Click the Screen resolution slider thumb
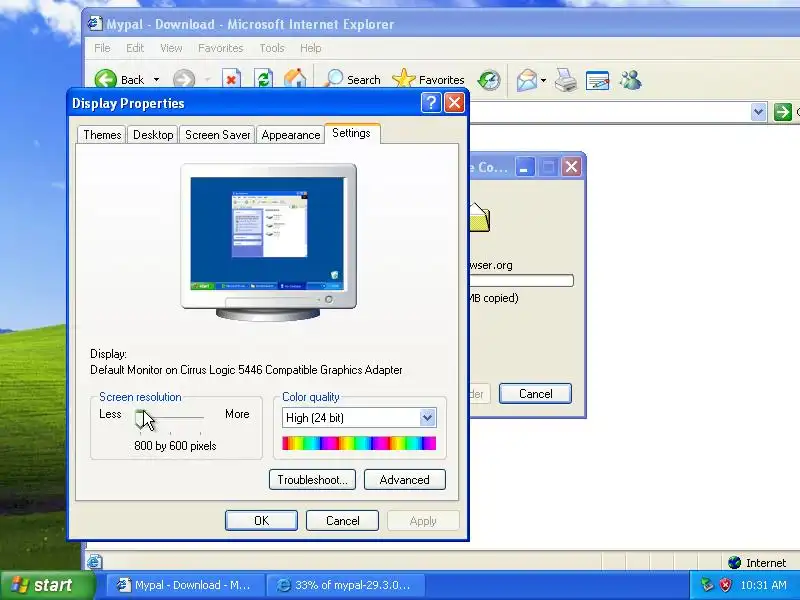 pyautogui.click(x=141, y=418)
